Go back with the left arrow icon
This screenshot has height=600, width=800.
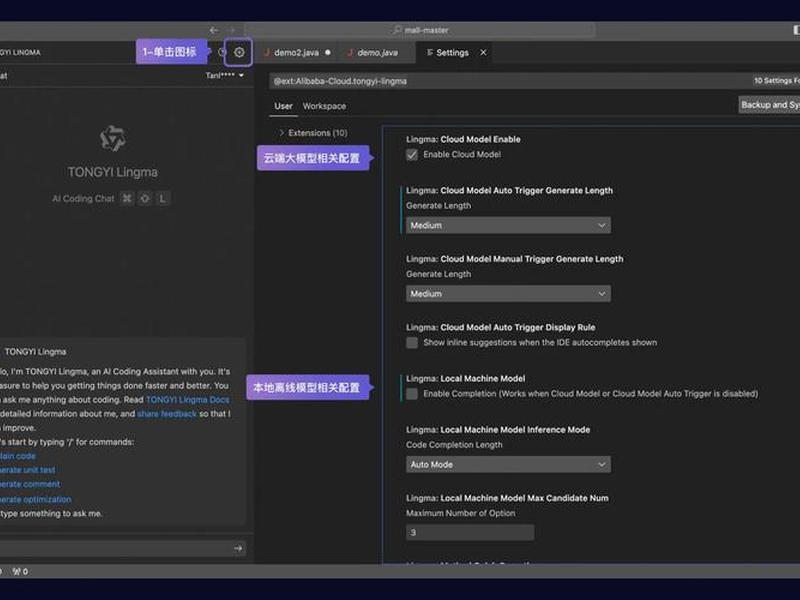[214, 30]
